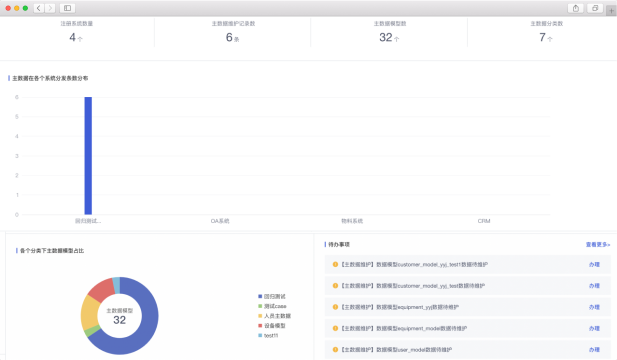Click the 32 total in the donut center

coord(120,320)
